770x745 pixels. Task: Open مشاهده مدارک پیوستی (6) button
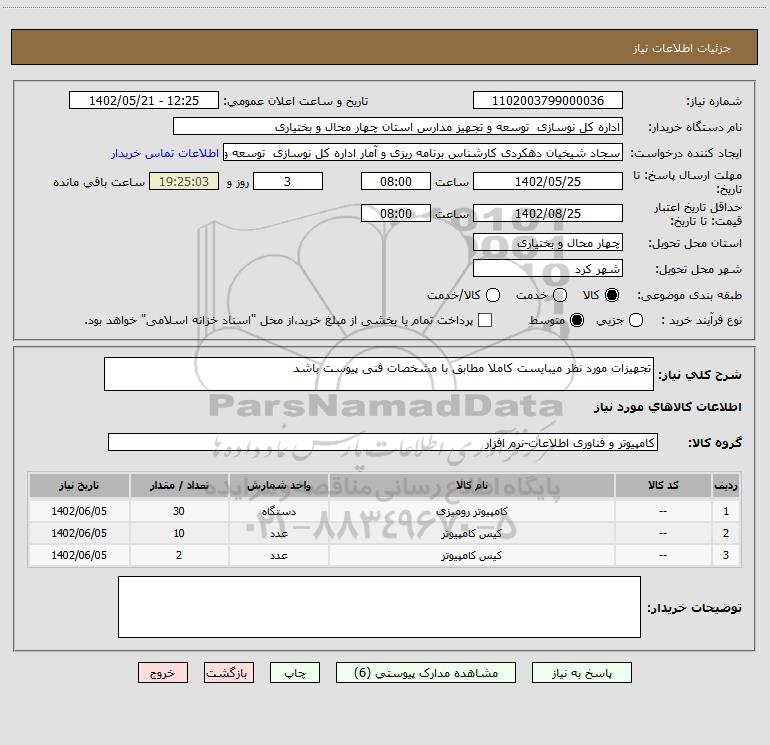(426, 673)
